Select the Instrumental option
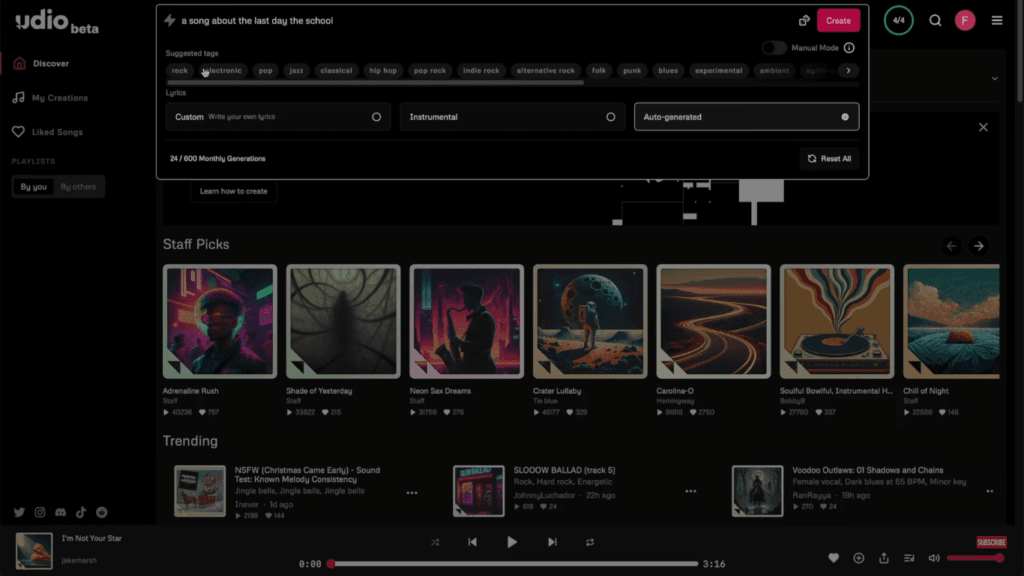 point(511,116)
